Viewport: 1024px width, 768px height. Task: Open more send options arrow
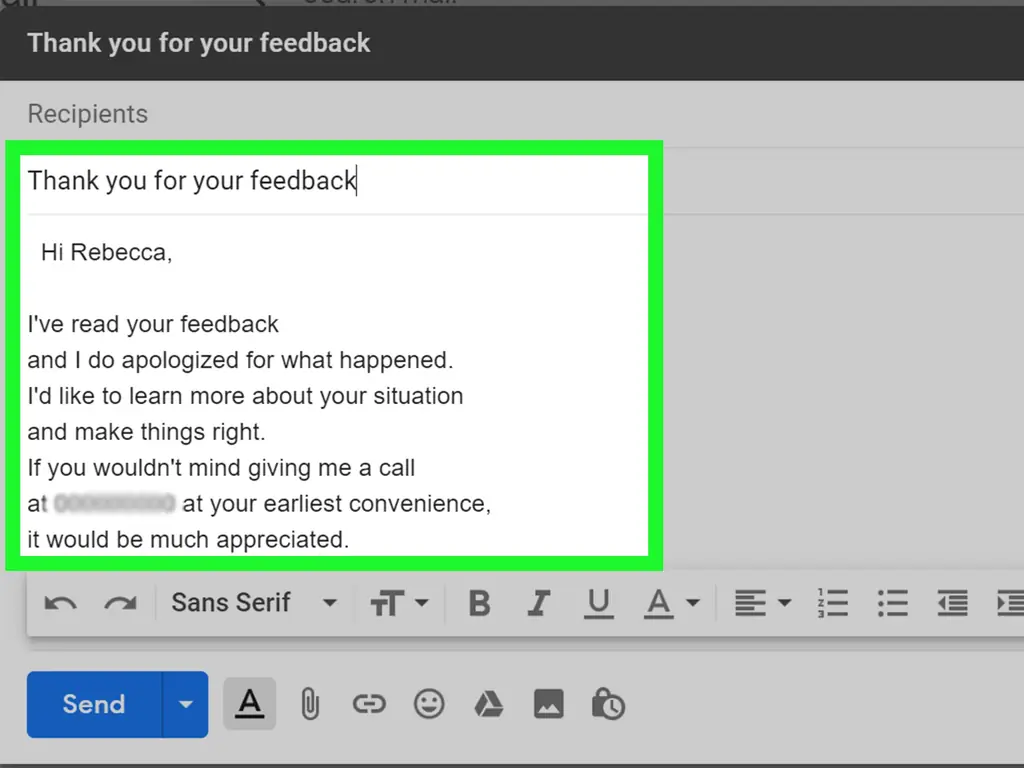185,704
